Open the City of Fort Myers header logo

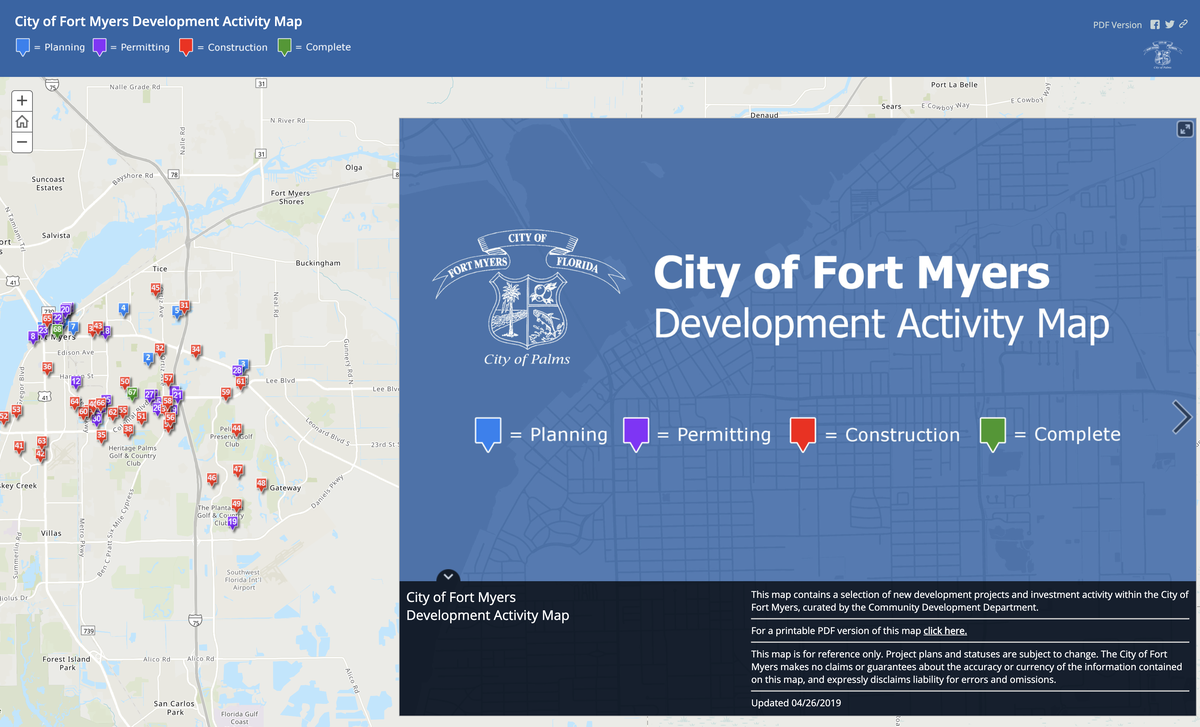tap(1163, 54)
